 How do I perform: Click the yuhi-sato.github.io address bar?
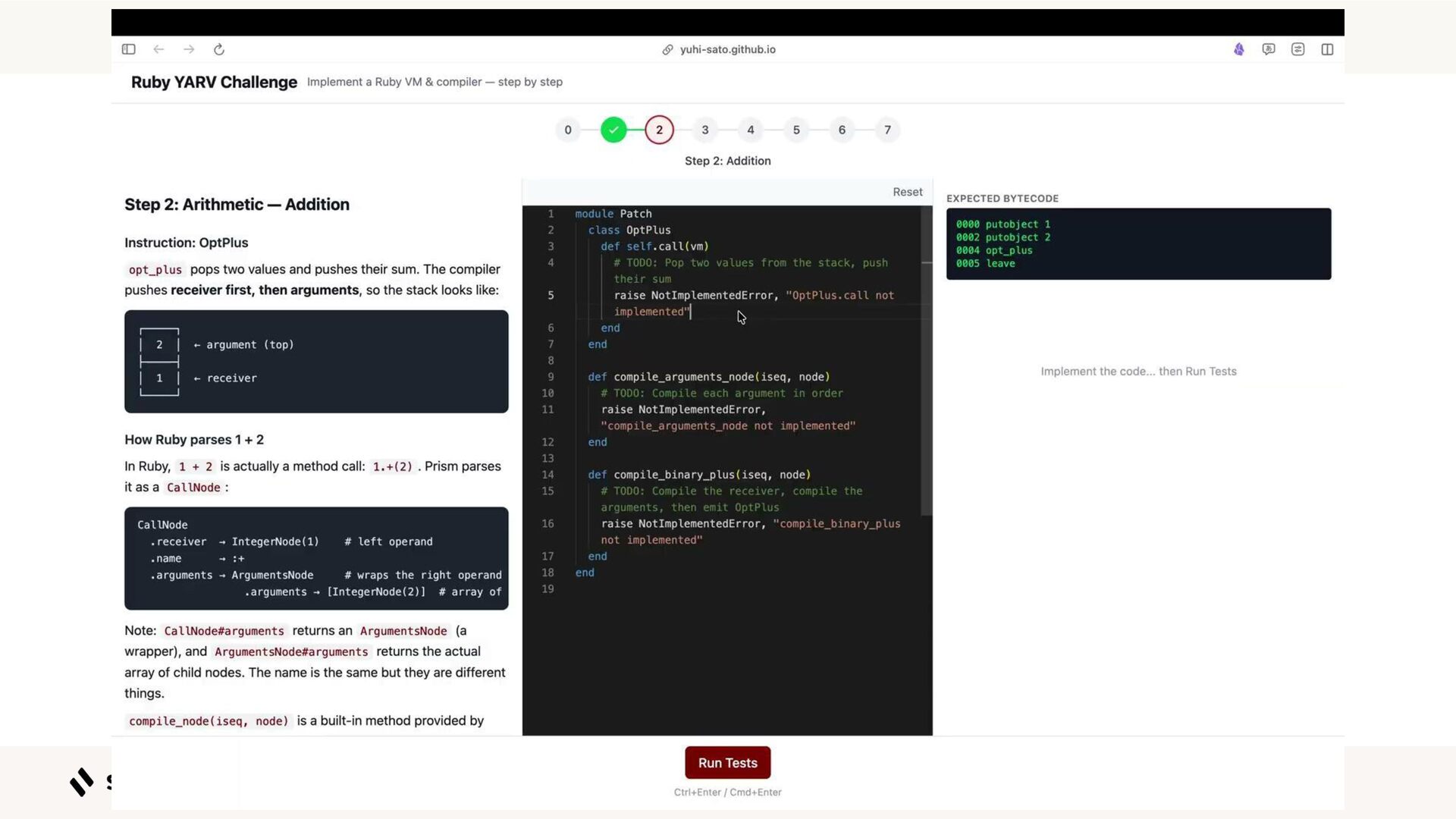pyautogui.click(x=727, y=49)
